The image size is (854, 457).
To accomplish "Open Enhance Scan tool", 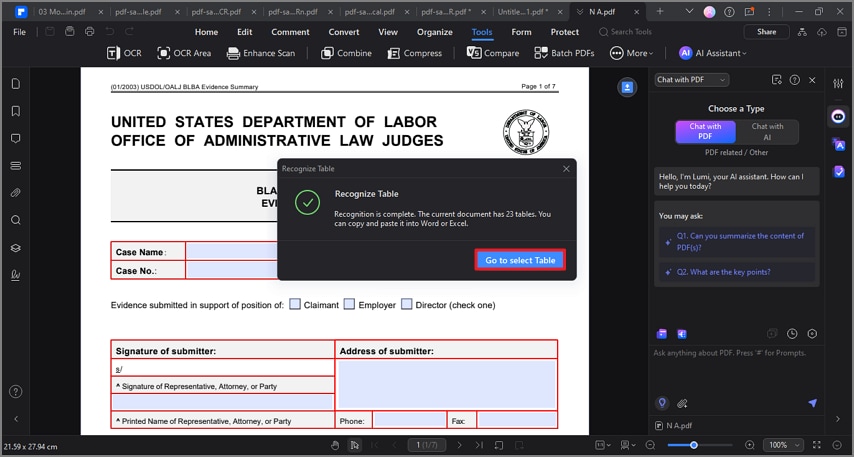I will 261,53.
